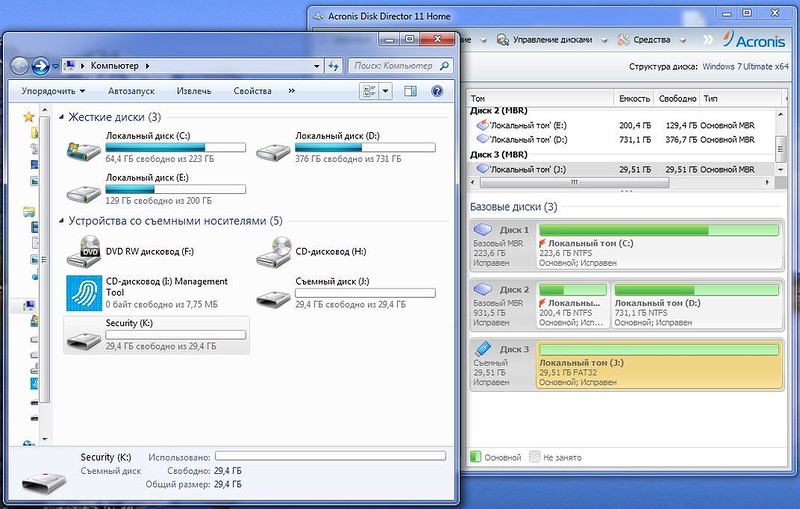Viewport: 800px width, 509px height.
Task: Select the 'Локальный диск (E:)' drive icon
Action: [84, 193]
